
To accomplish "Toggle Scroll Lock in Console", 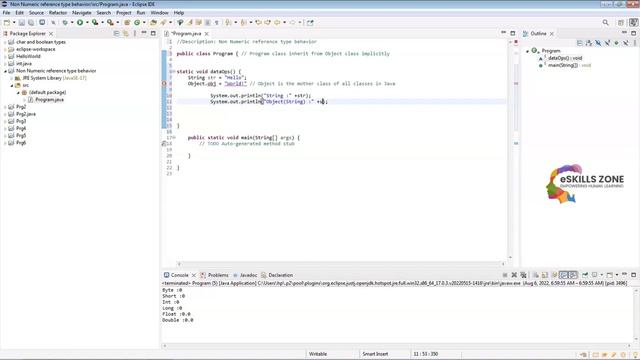I will tap(545, 275).
